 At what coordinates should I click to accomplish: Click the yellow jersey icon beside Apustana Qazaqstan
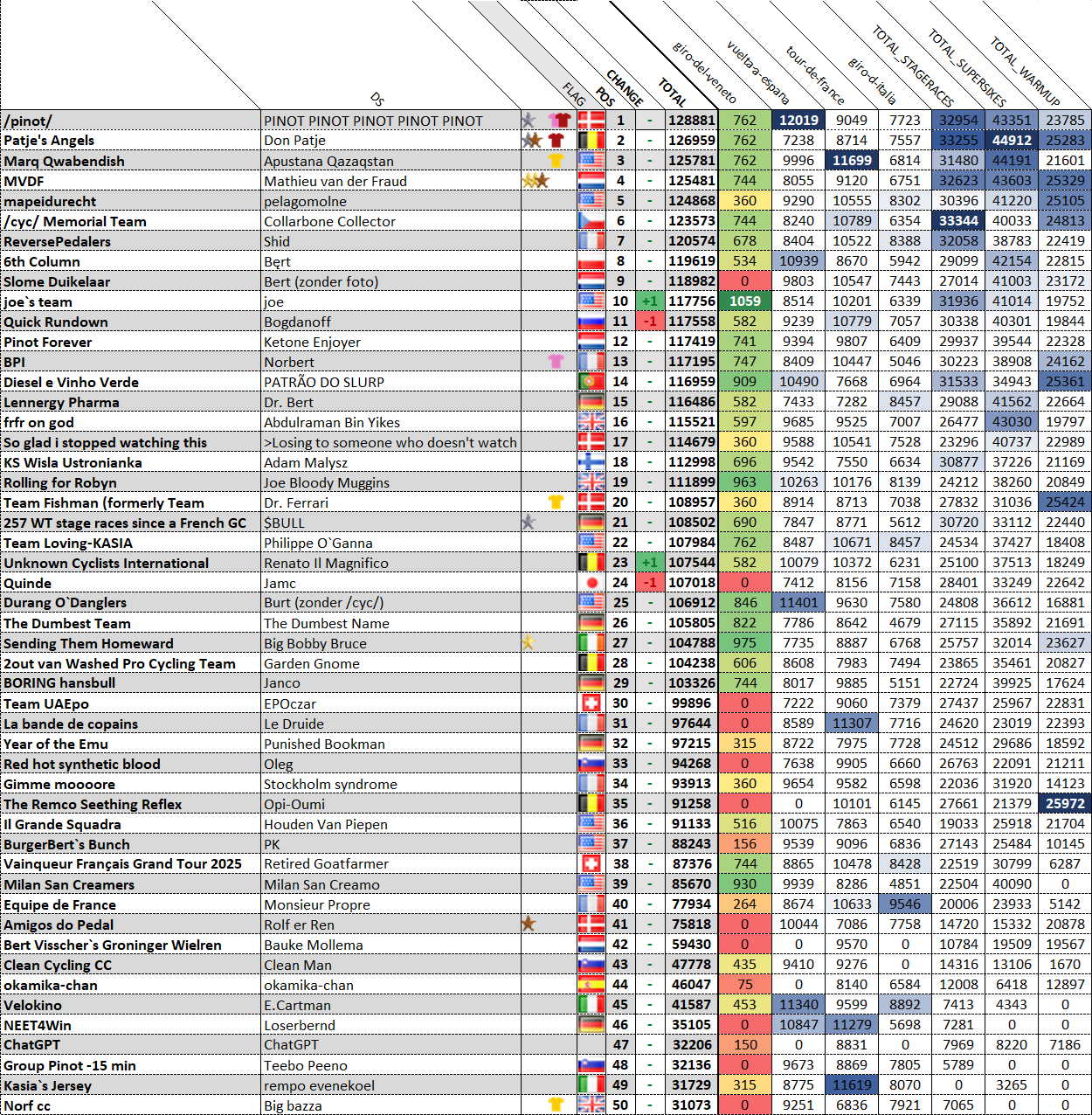pos(556,161)
